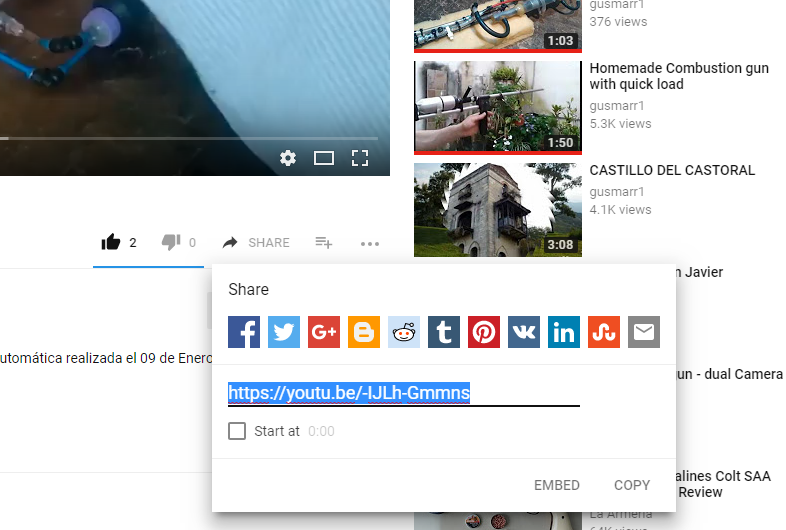
Task: Share video on Twitter
Action: [x=284, y=332]
